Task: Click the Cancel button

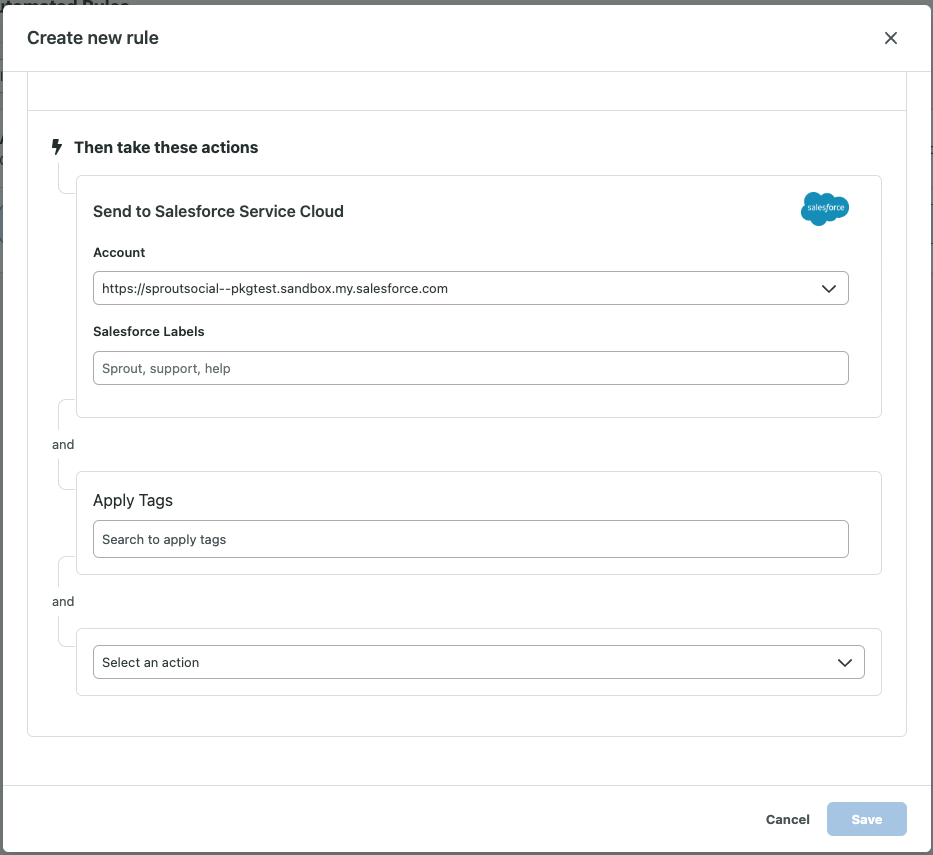Action: tap(787, 819)
